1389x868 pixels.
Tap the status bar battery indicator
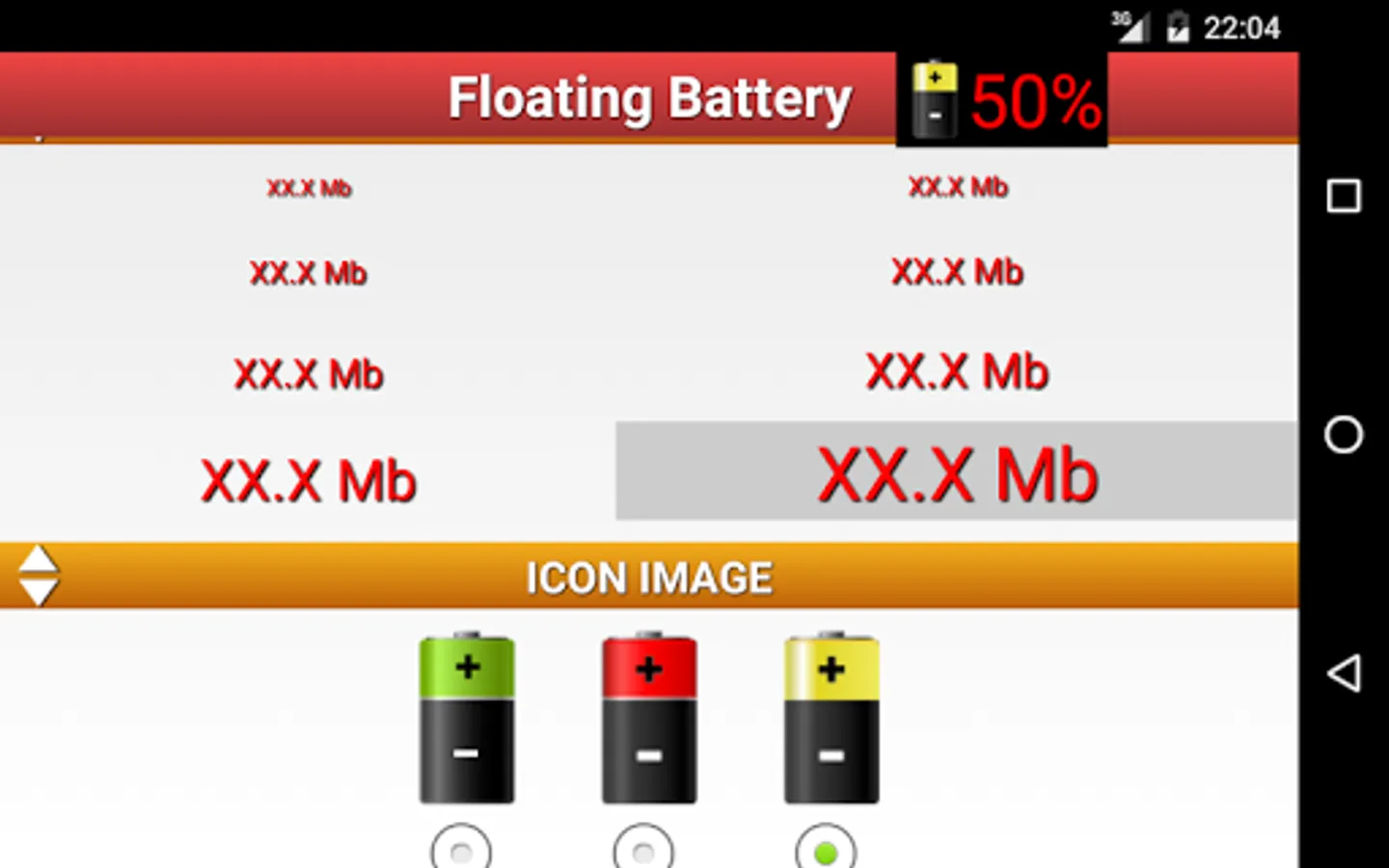coord(1178,27)
